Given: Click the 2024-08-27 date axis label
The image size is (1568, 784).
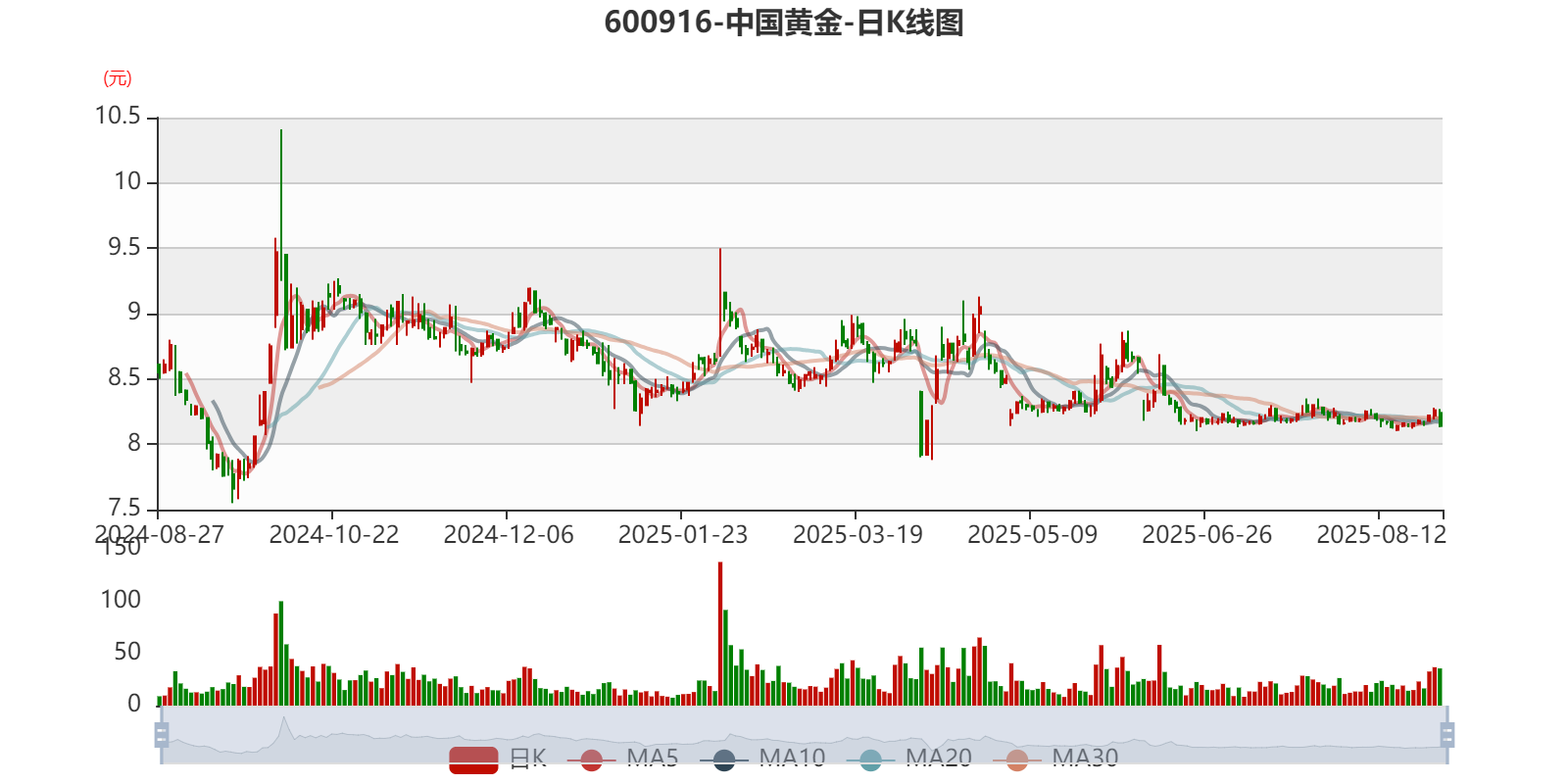Looking at the screenshot, I should [160, 535].
